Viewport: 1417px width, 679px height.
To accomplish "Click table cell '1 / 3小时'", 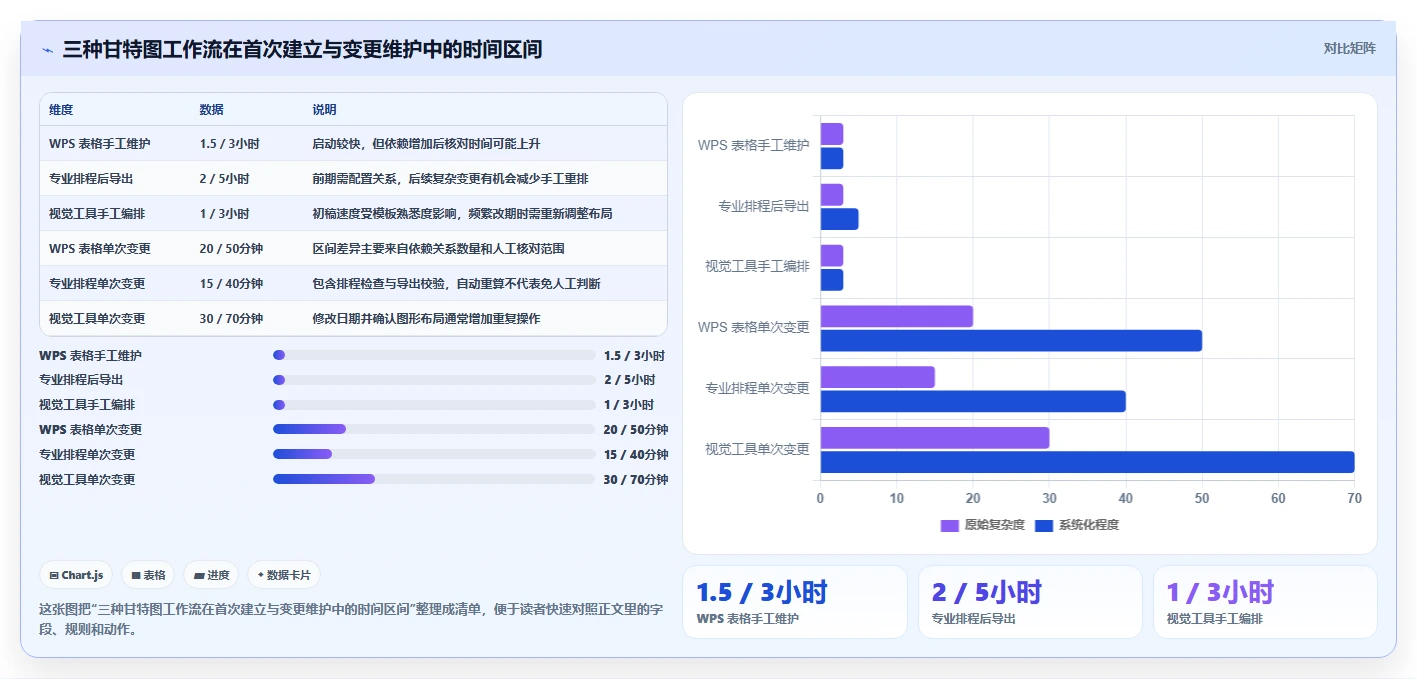I will (x=224, y=214).
